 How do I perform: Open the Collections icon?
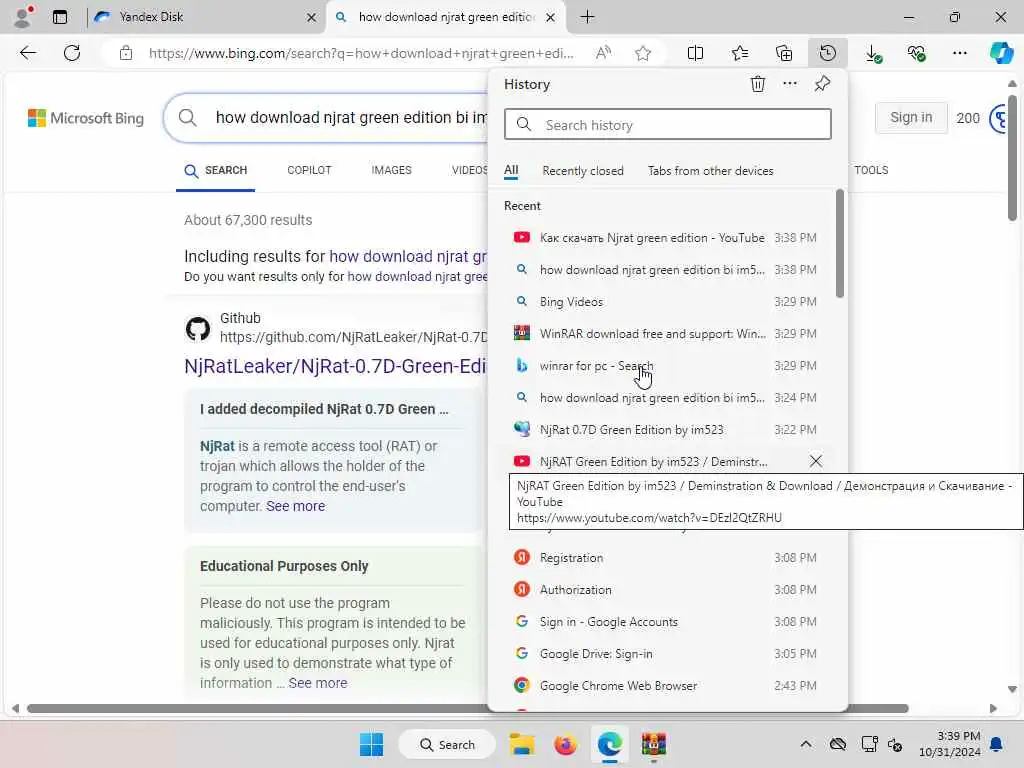tap(784, 53)
